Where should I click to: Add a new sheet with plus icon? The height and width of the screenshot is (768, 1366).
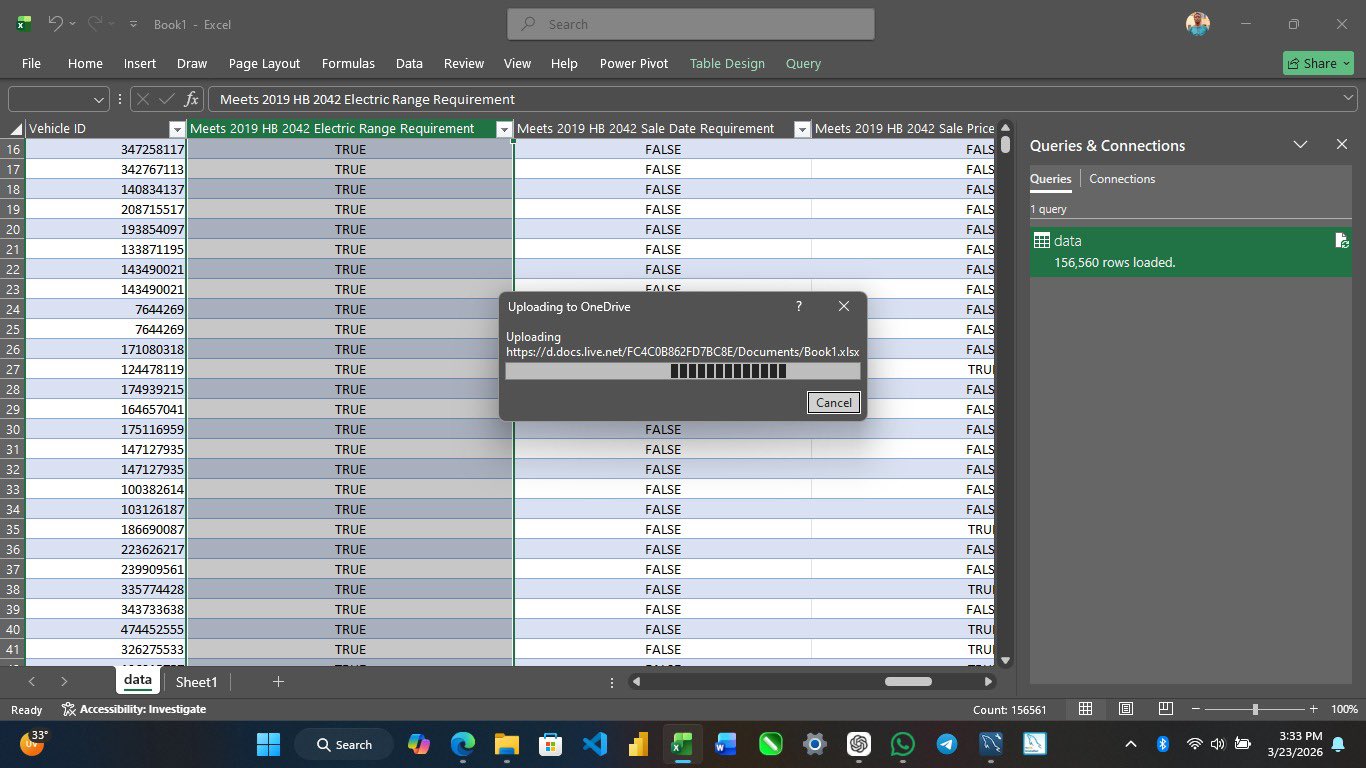278,682
